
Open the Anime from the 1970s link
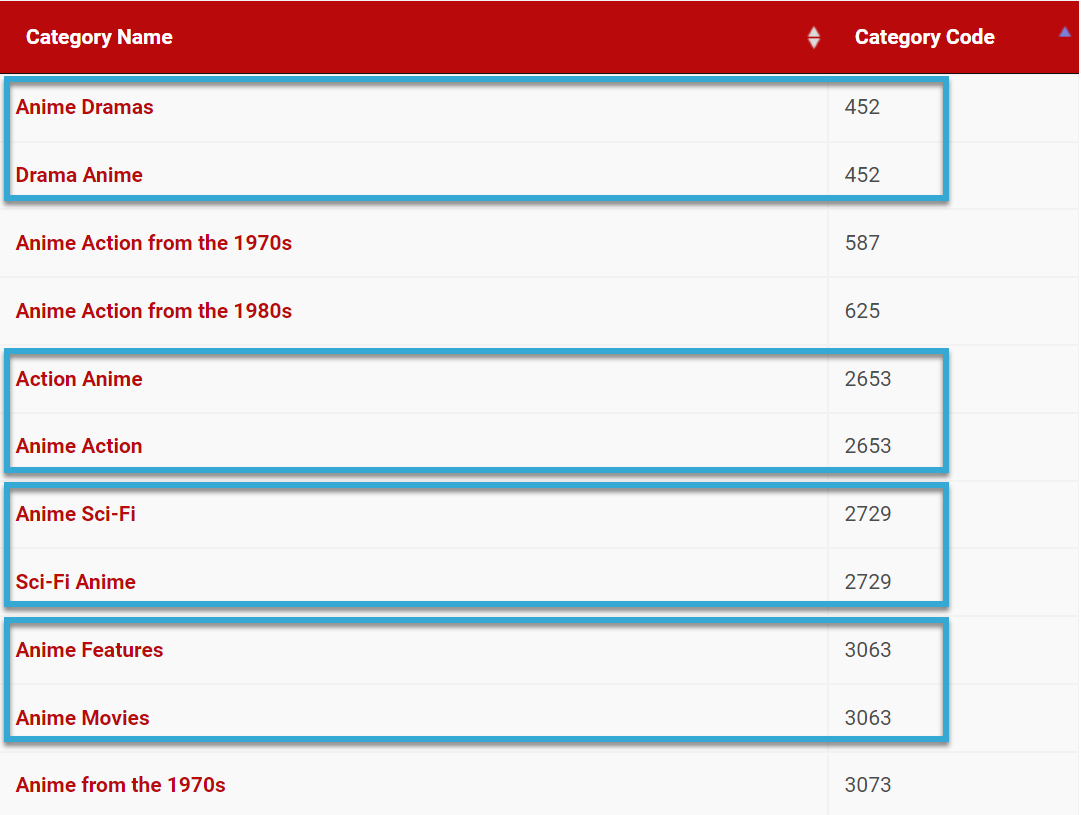point(121,785)
